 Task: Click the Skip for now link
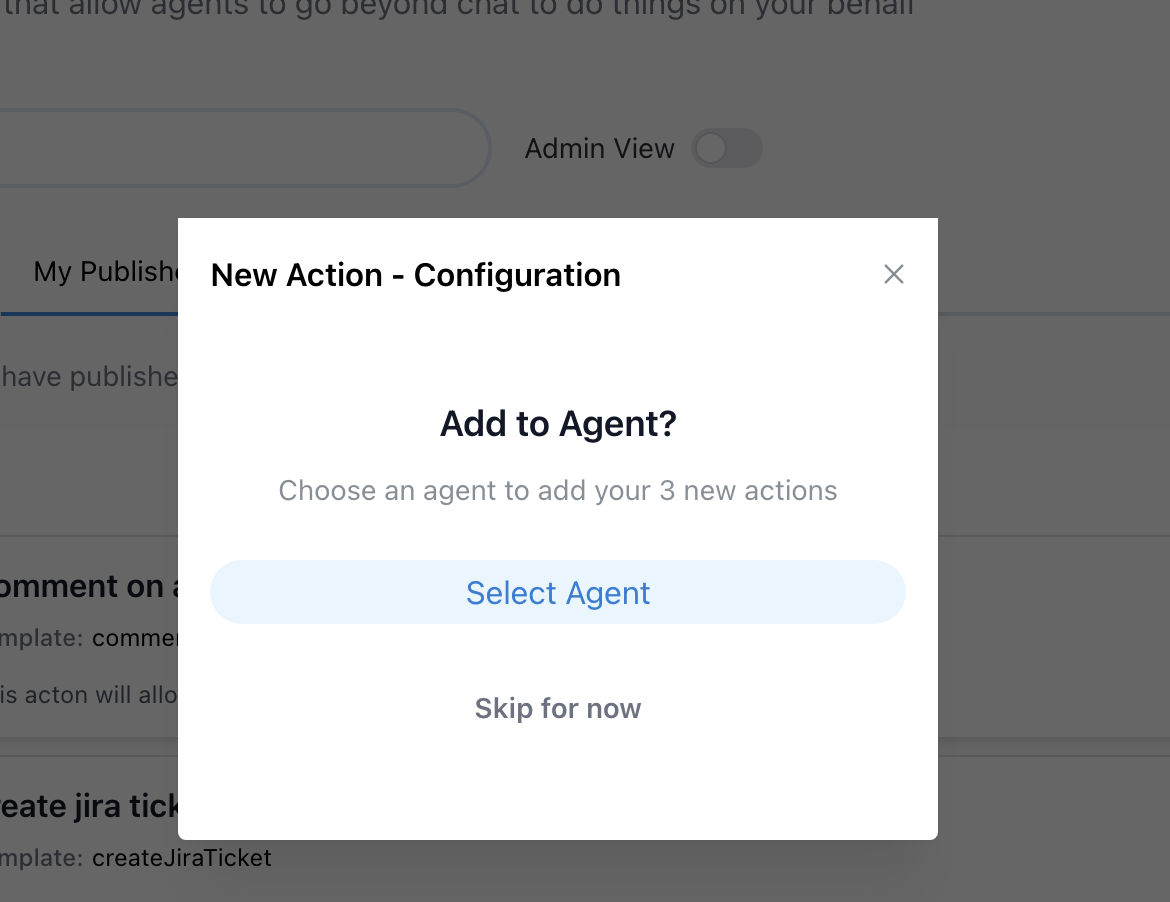point(557,708)
